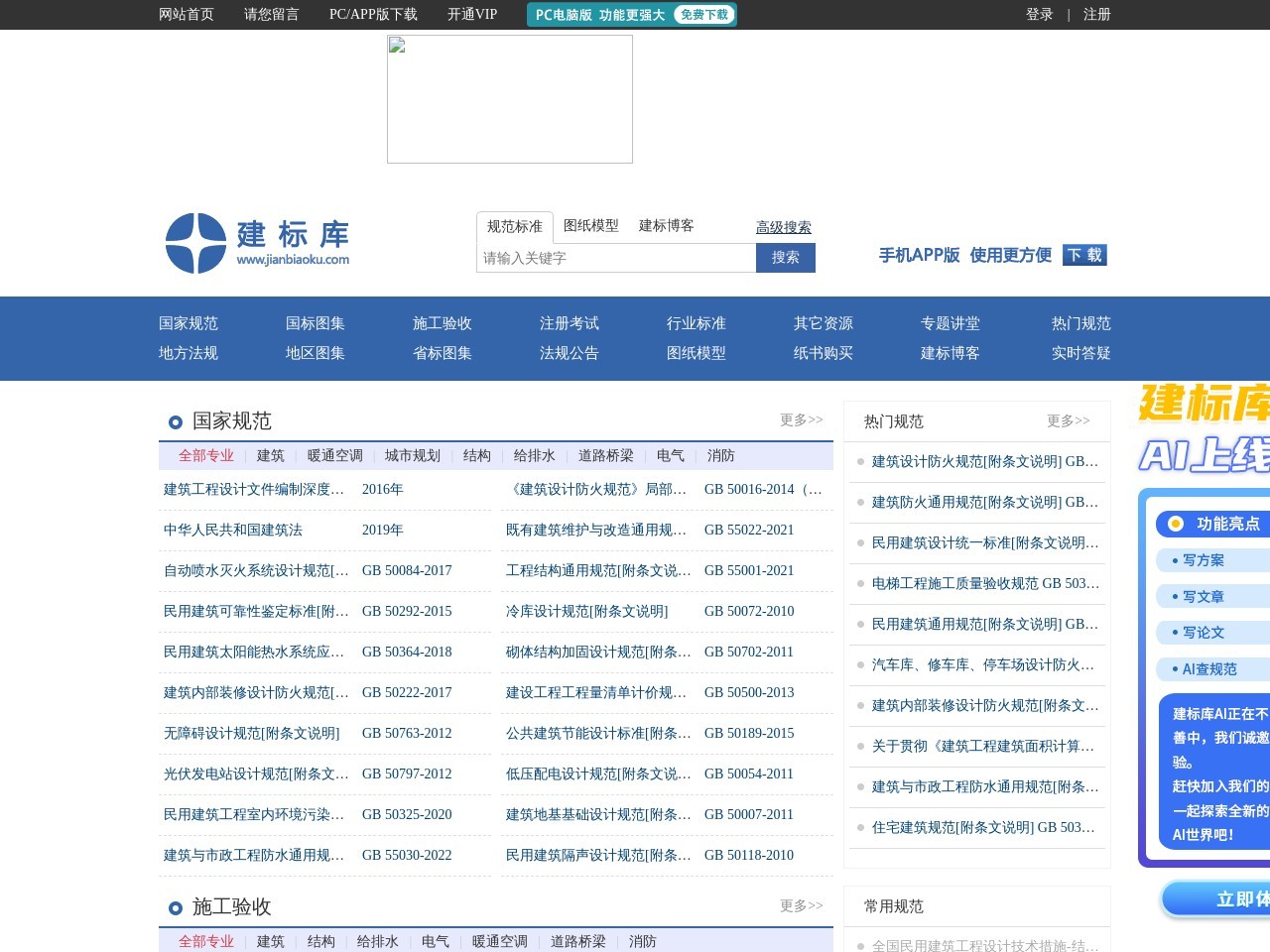Select 给排水 filter under 施工验收
The width and height of the screenshot is (1270, 952).
pos(378,942)
